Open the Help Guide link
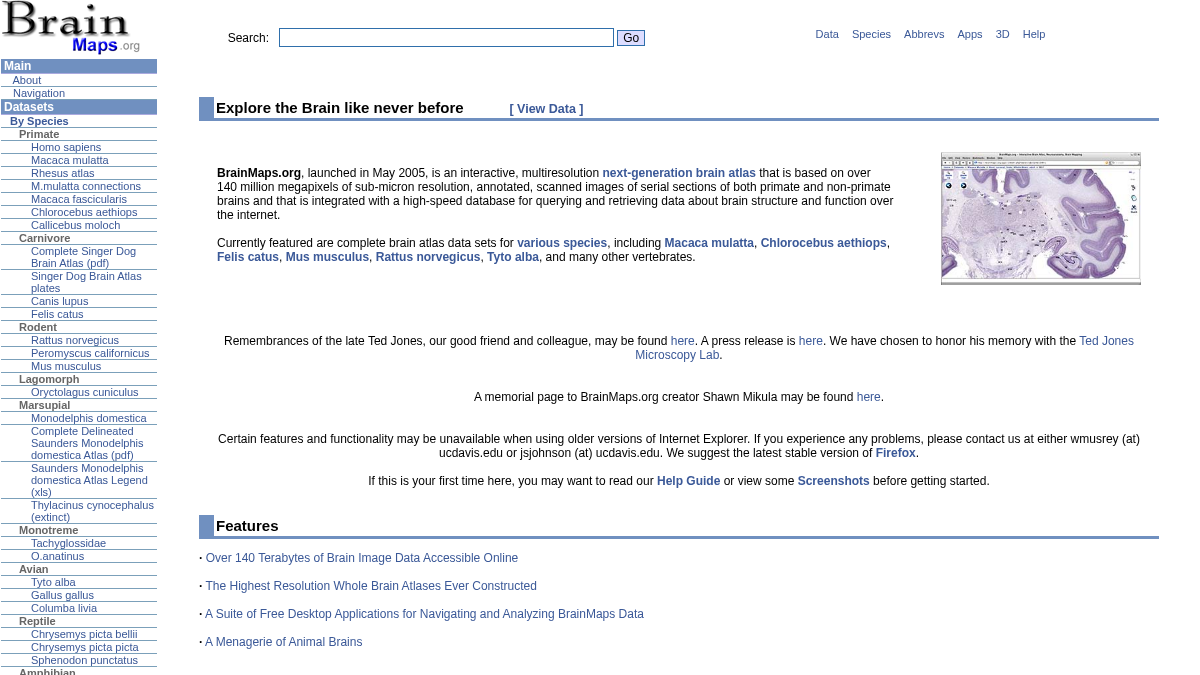This screenshot has width=1200, height=675. [688, 481]
